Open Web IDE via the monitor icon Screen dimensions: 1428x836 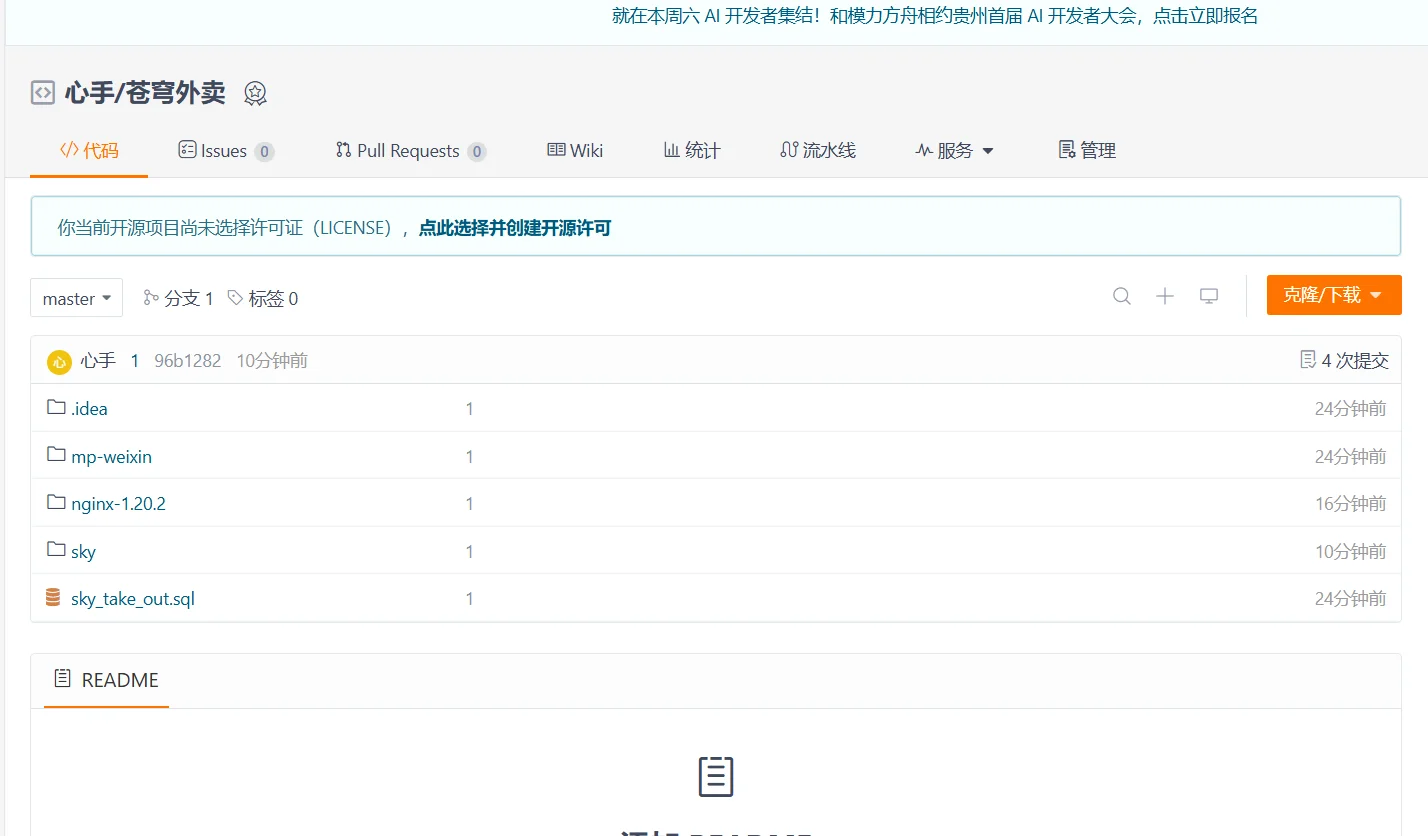tap(1209, 296)
